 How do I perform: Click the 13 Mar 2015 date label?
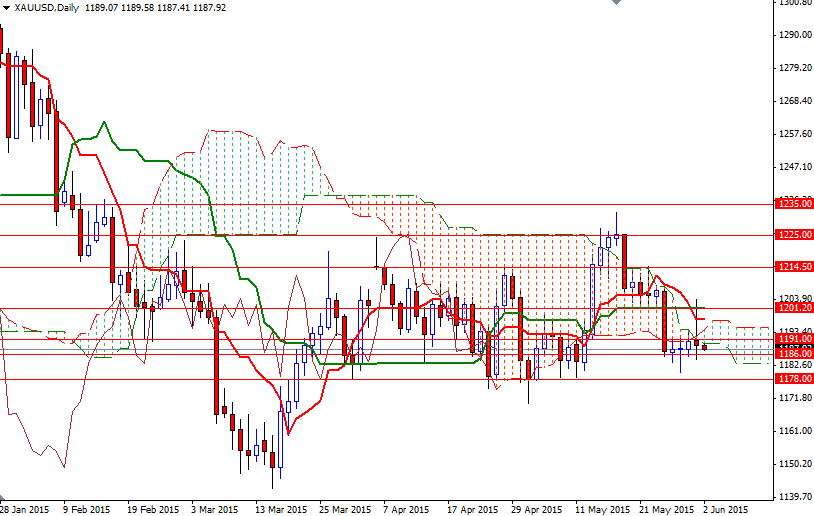[281, 509]
